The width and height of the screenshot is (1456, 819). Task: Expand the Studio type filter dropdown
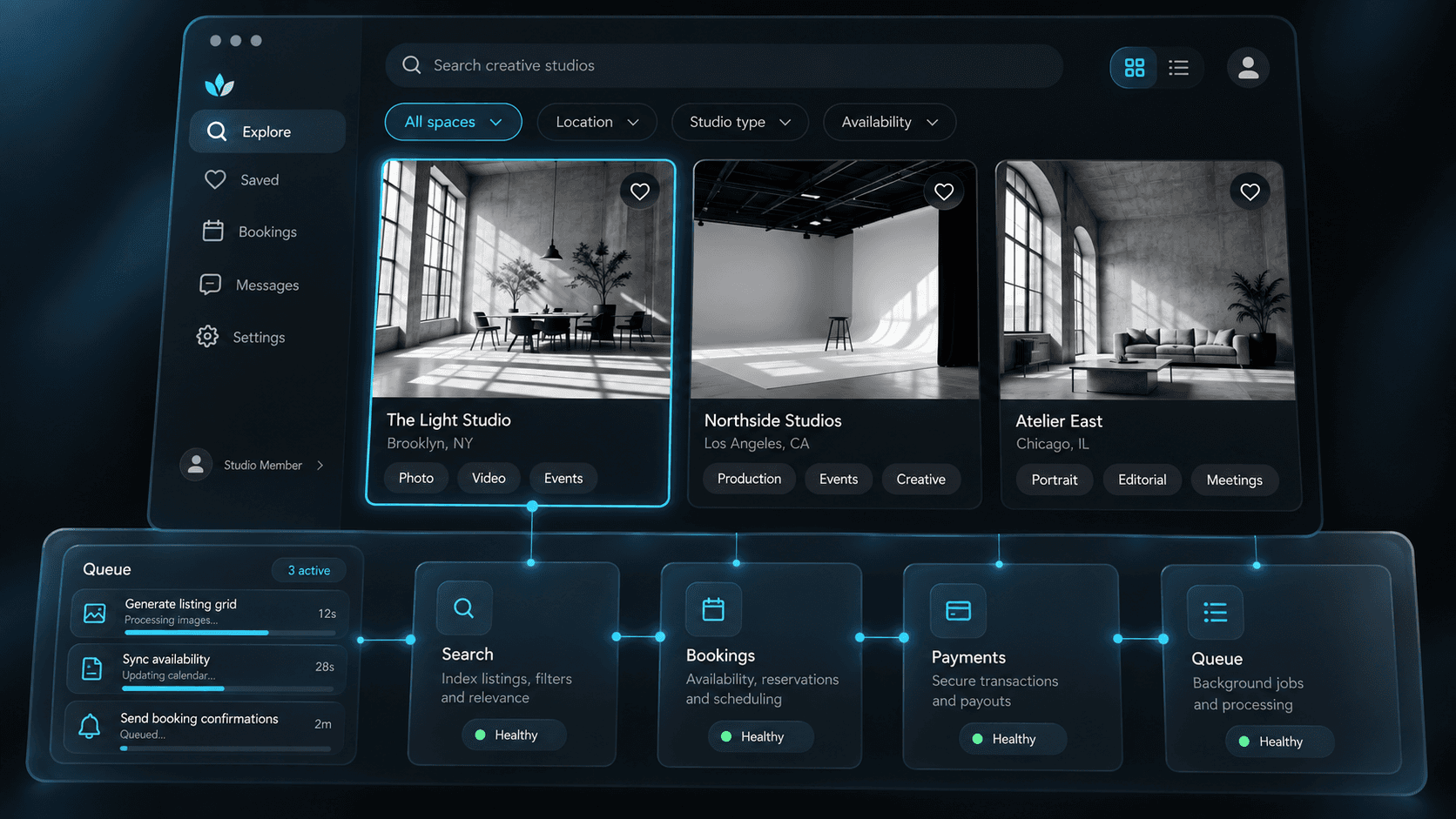pyautogui.click(x=739, y=122)
